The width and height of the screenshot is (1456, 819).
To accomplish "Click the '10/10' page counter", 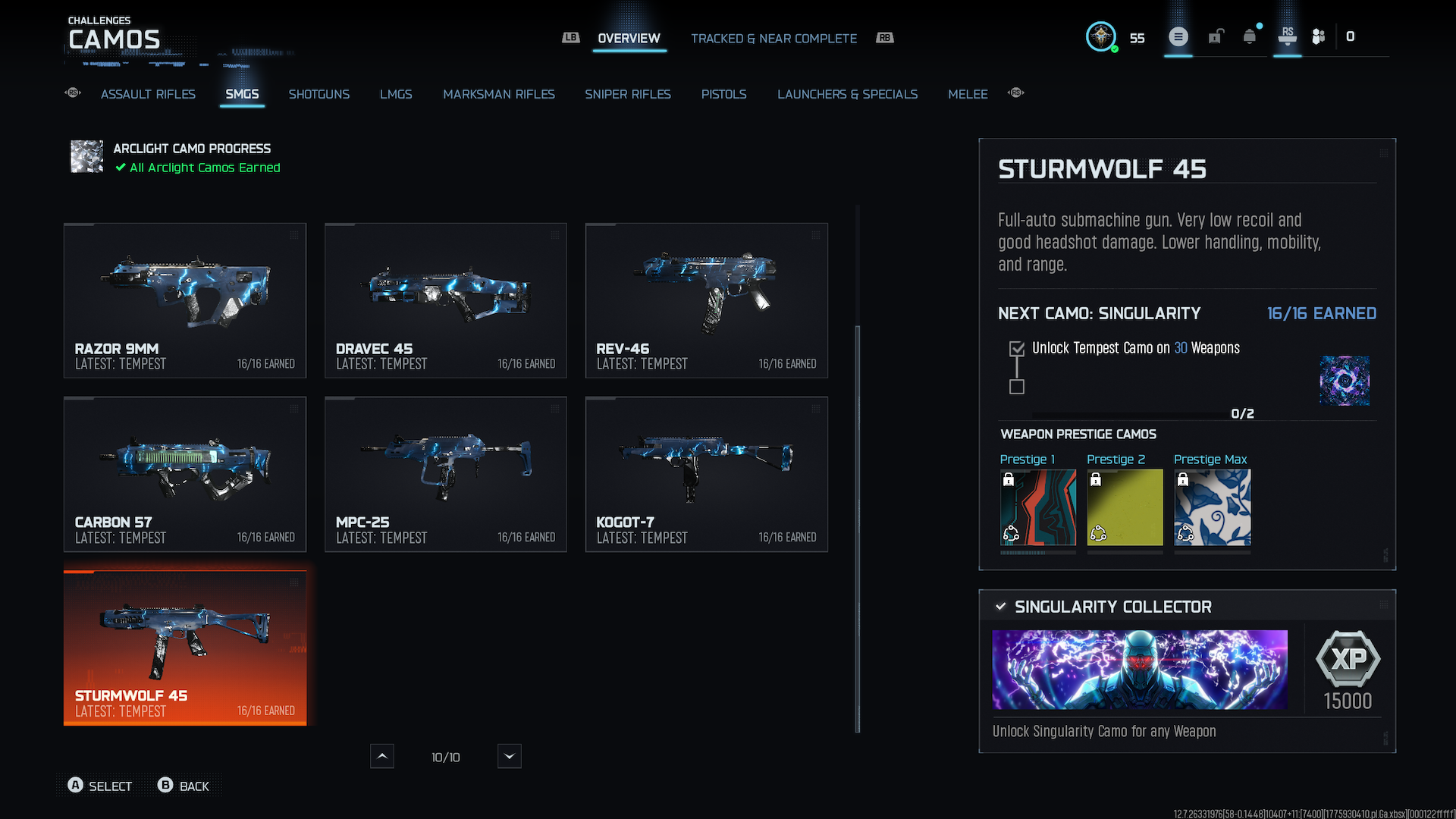I will [446, 757].
